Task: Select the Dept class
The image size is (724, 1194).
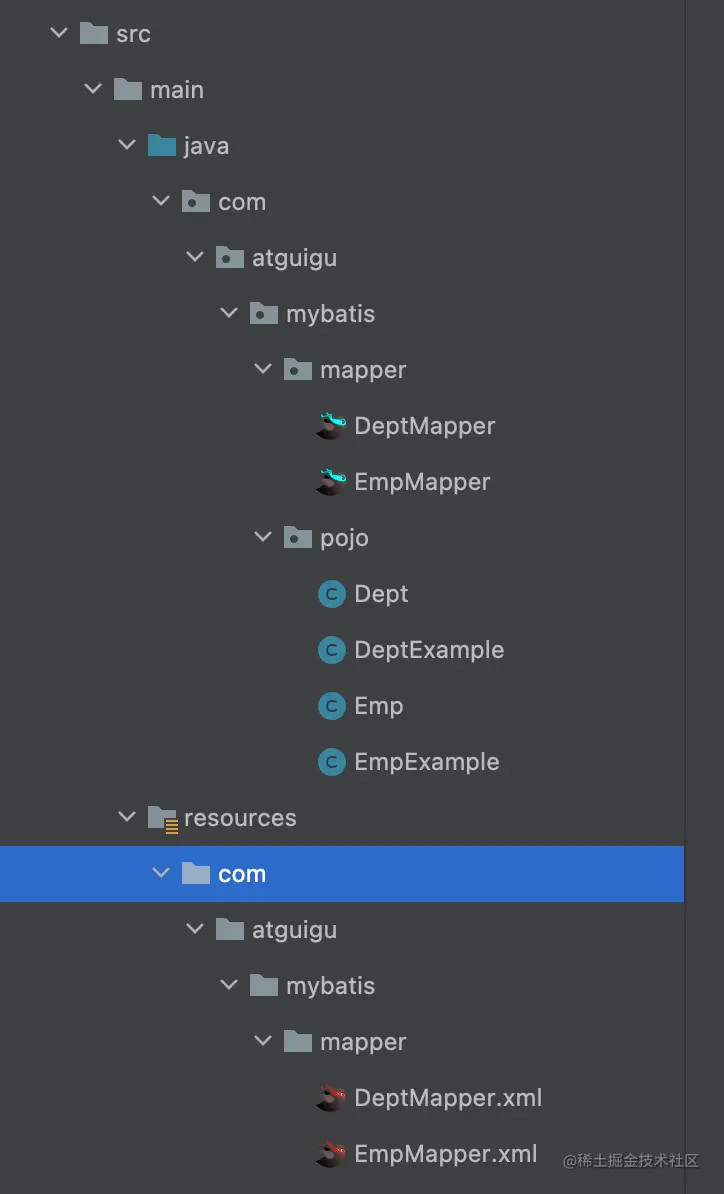Action: [382, 594]
